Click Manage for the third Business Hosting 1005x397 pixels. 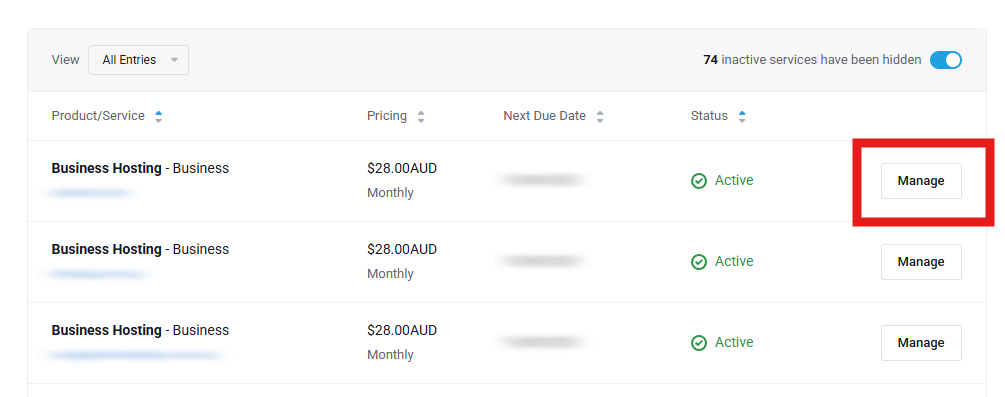921,342
